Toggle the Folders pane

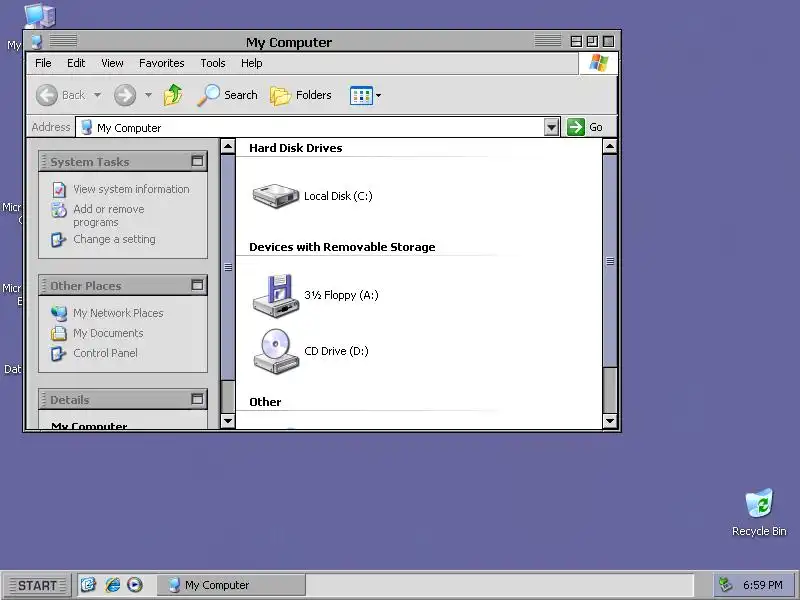point(301,95)
